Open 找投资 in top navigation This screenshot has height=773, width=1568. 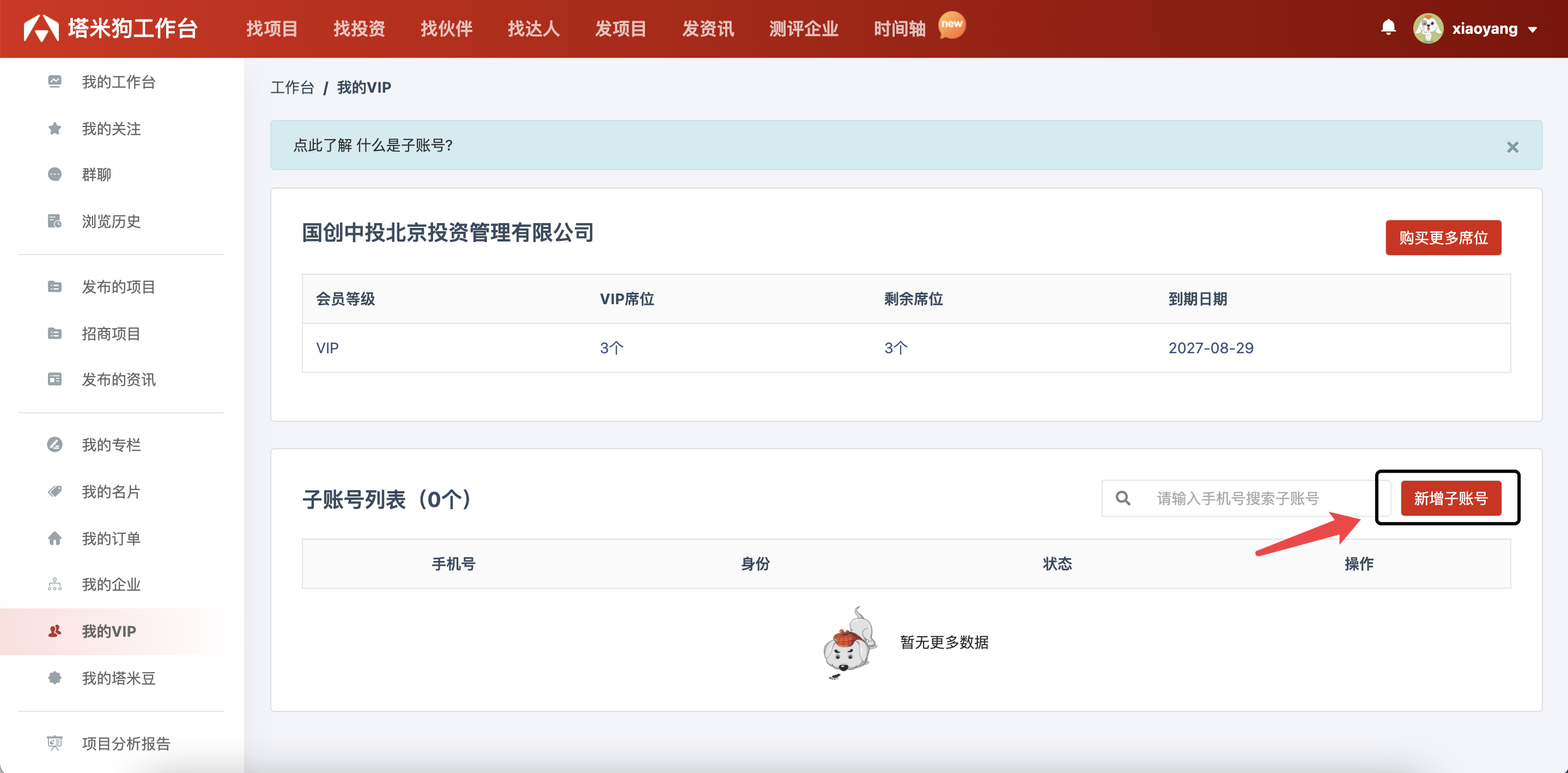click(359, 28)
